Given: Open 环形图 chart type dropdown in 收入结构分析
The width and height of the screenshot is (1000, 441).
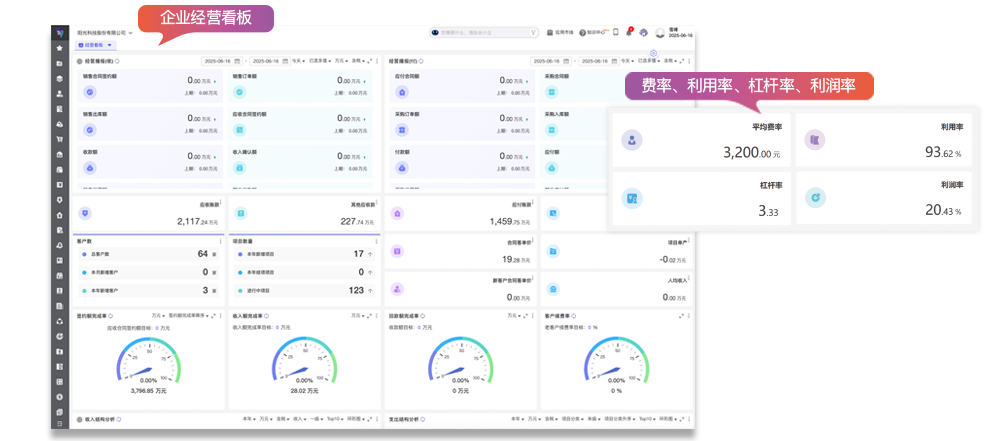Looking at the screenshot, I should coord(356,419).
